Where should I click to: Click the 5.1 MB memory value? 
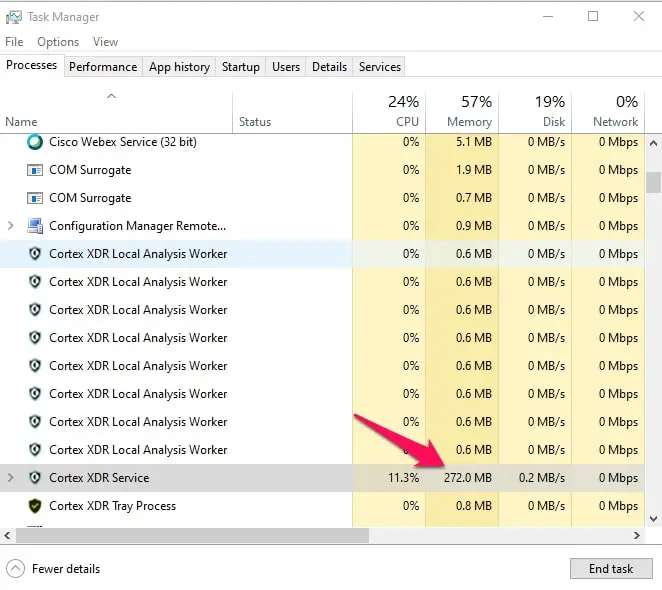click(474, 142)
